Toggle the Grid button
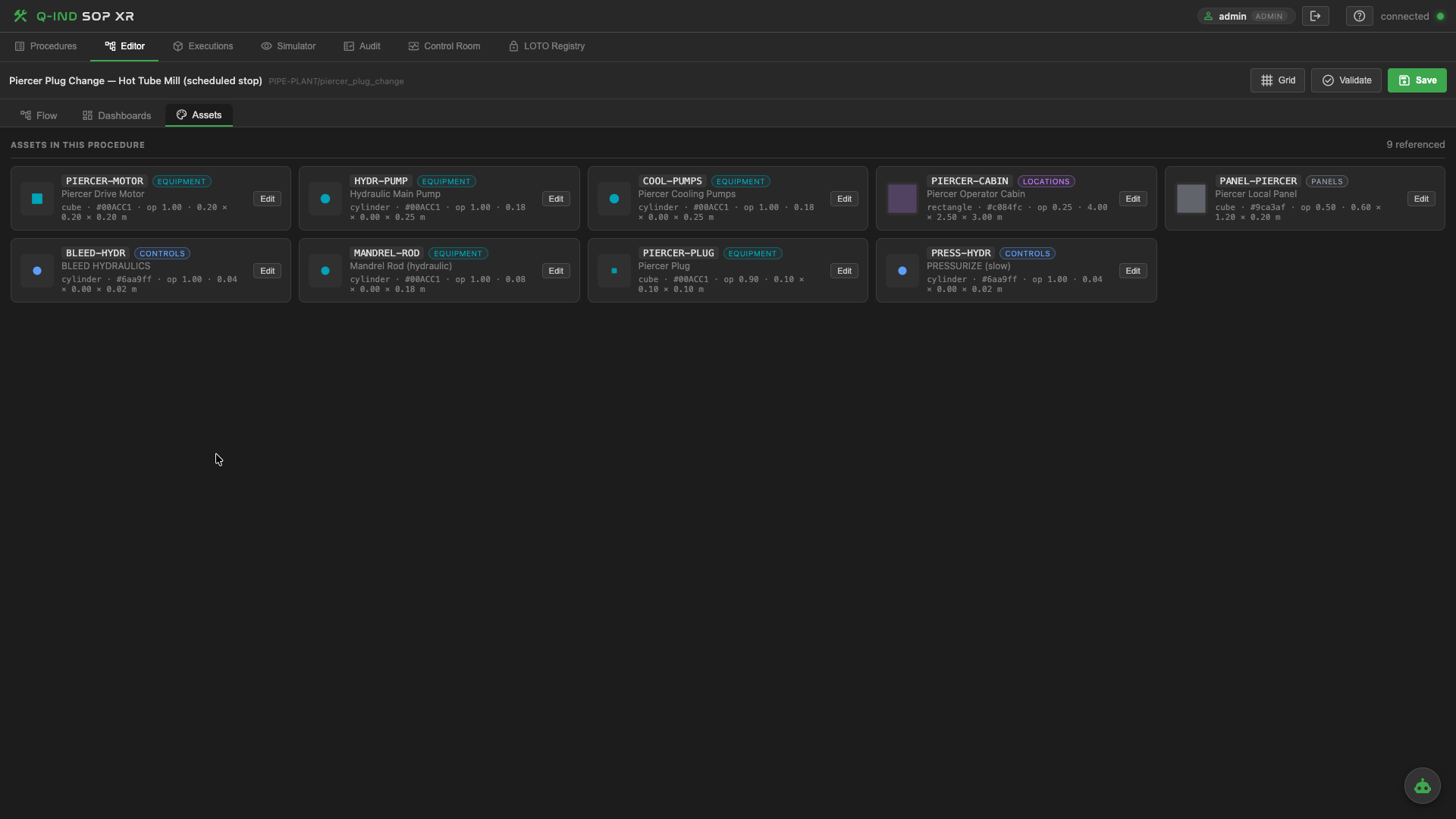1456x819 pixels. 1278,80
